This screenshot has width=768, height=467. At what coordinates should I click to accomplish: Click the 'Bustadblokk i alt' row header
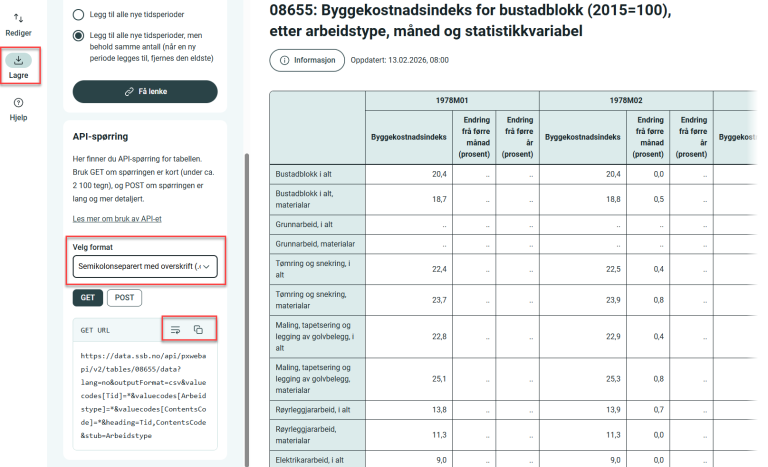click(x=317, y=174)
